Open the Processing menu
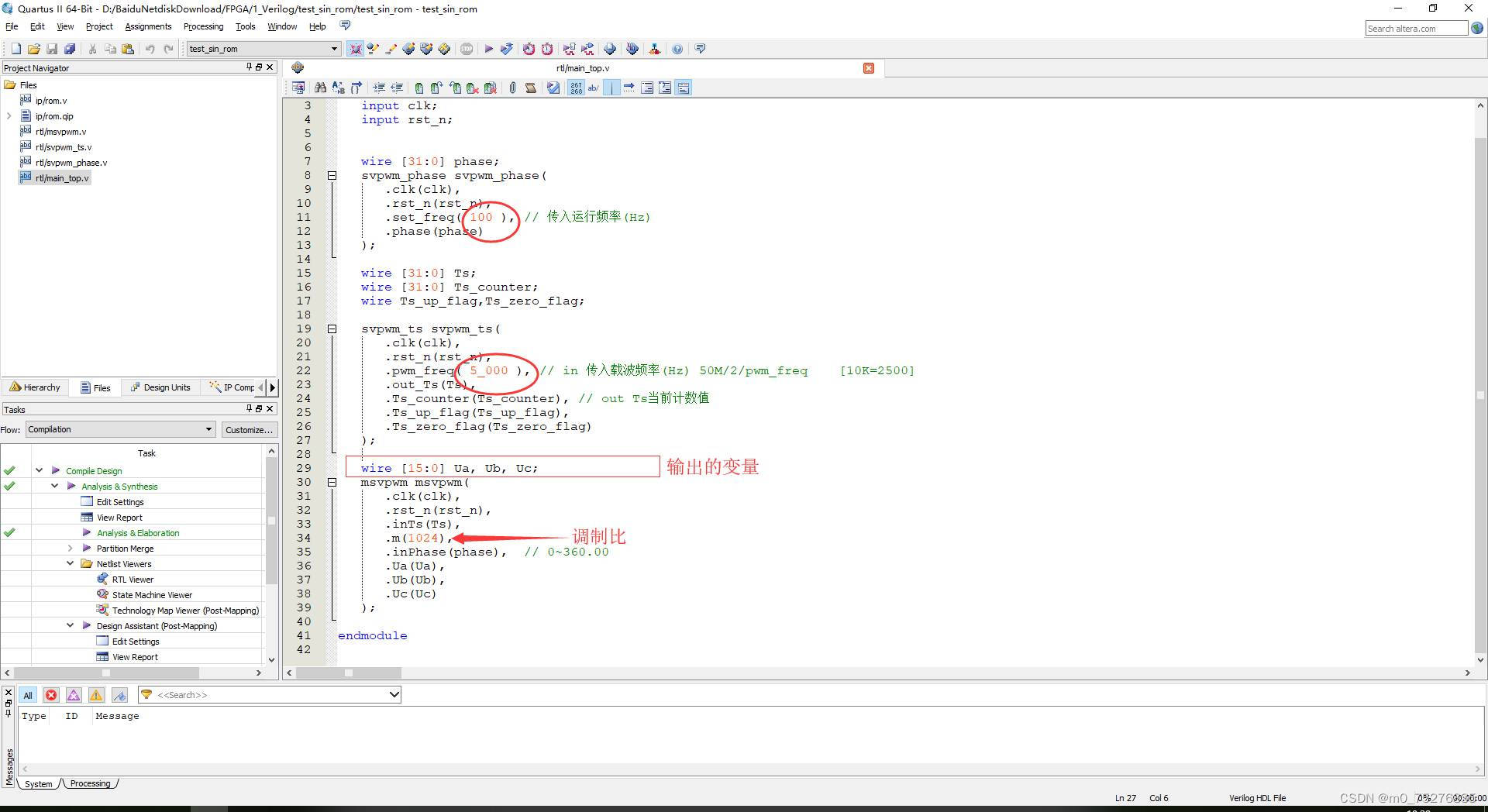This screenshot has width=1488, height=812. click(x=203, y=26)
